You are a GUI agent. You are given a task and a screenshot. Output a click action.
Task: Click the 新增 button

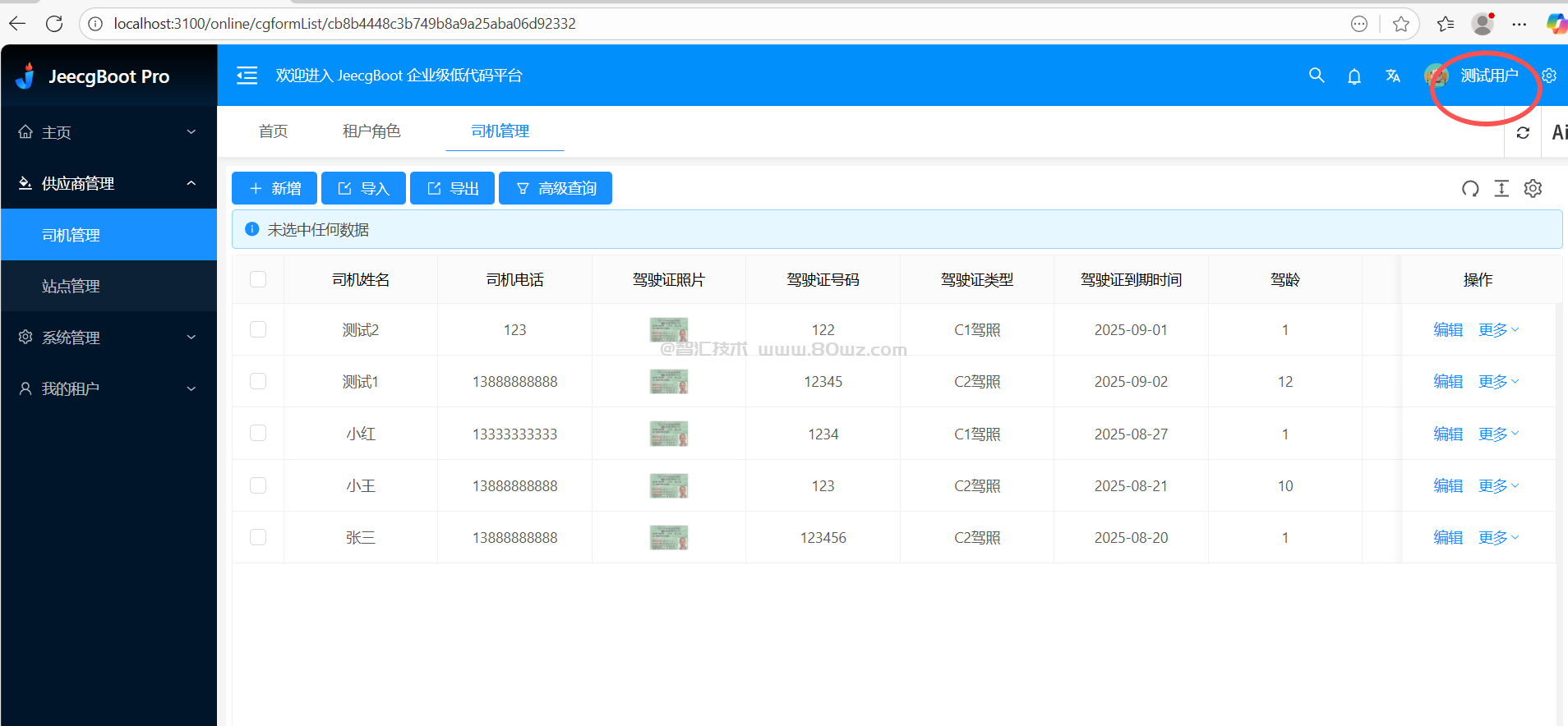point(274,188)
